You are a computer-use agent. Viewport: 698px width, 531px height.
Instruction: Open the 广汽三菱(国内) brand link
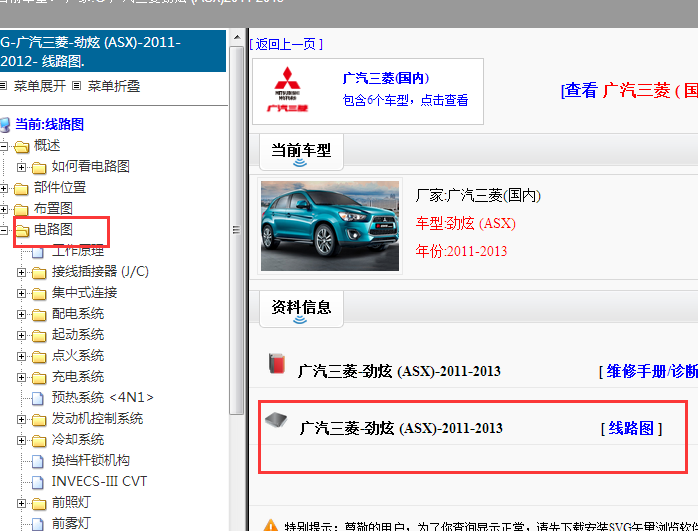pos(386,78)
